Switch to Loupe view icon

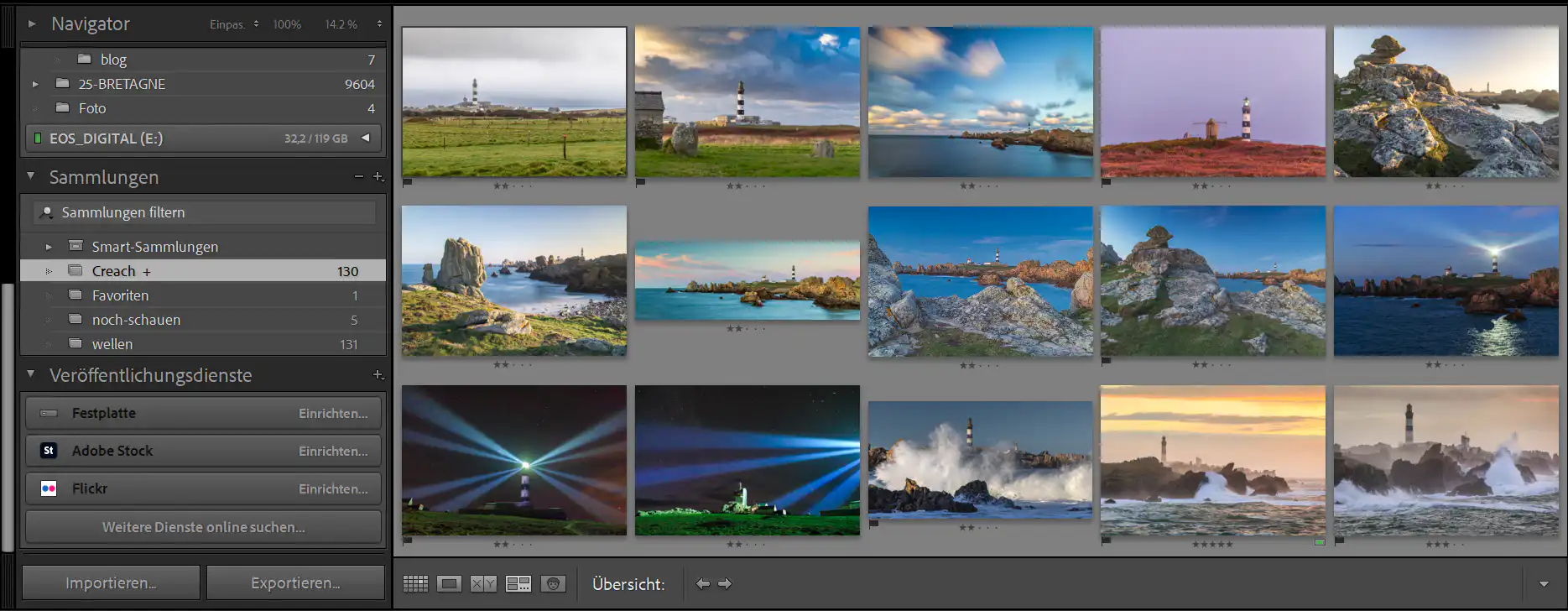tap(450, 583)
